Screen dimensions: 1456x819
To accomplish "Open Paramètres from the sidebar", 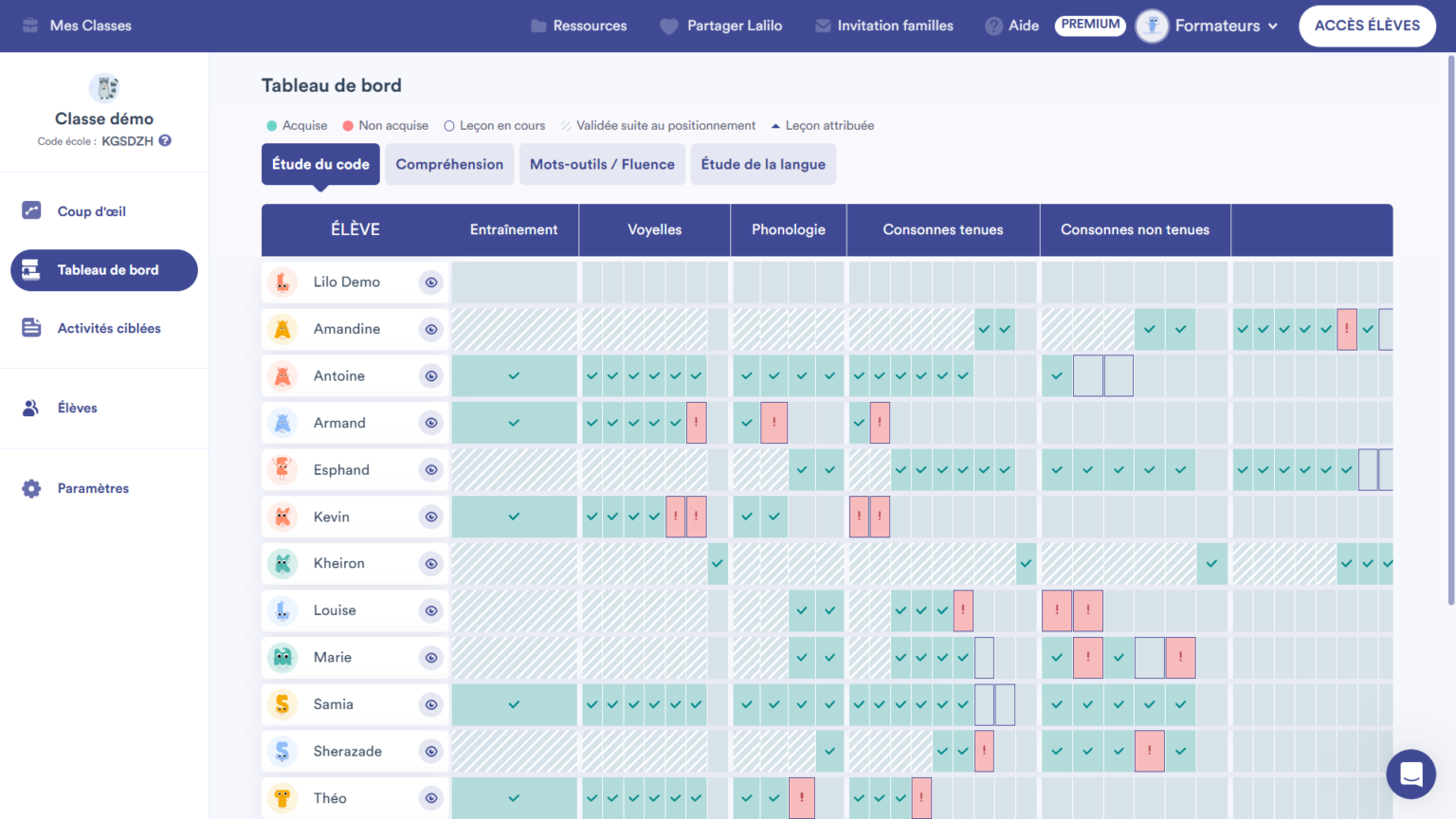I will pyautogui.click(x=94, y=487).
